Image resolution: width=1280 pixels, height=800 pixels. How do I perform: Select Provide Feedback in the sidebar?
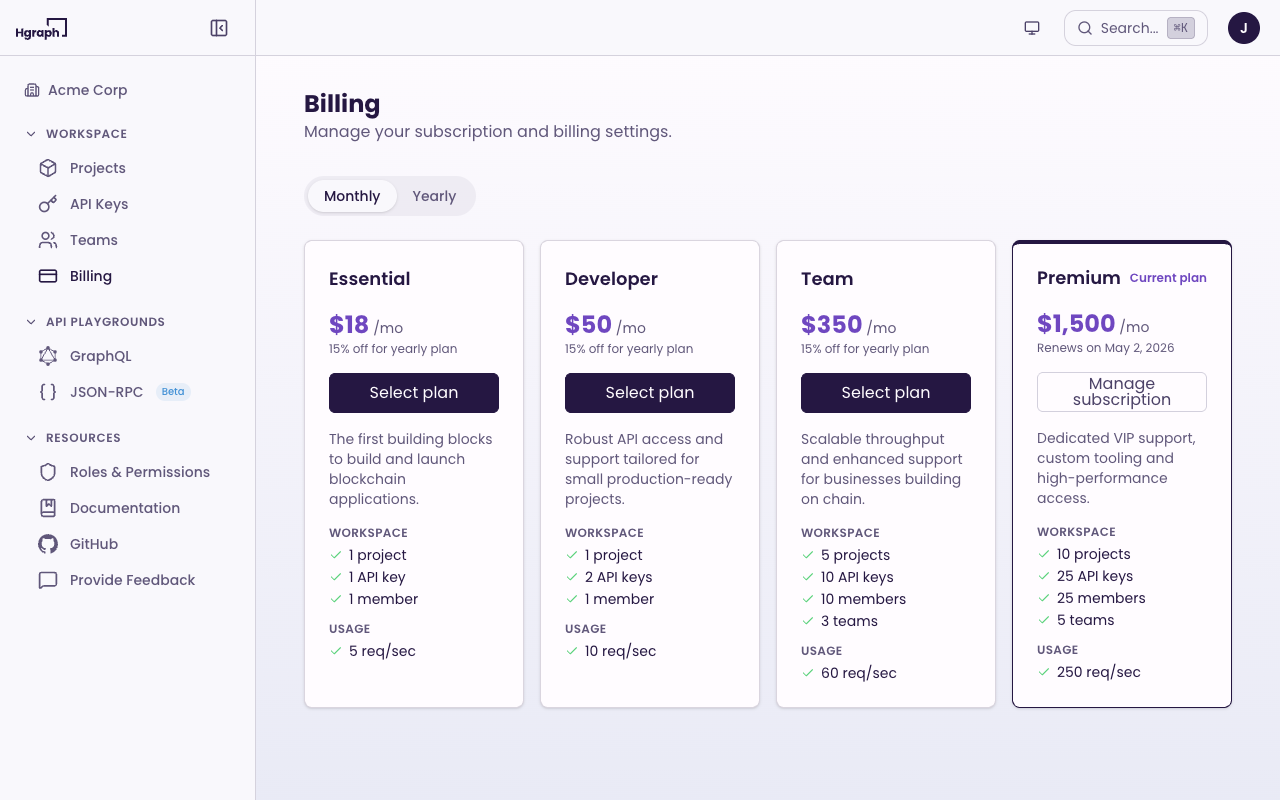click(x=132, y=580)
